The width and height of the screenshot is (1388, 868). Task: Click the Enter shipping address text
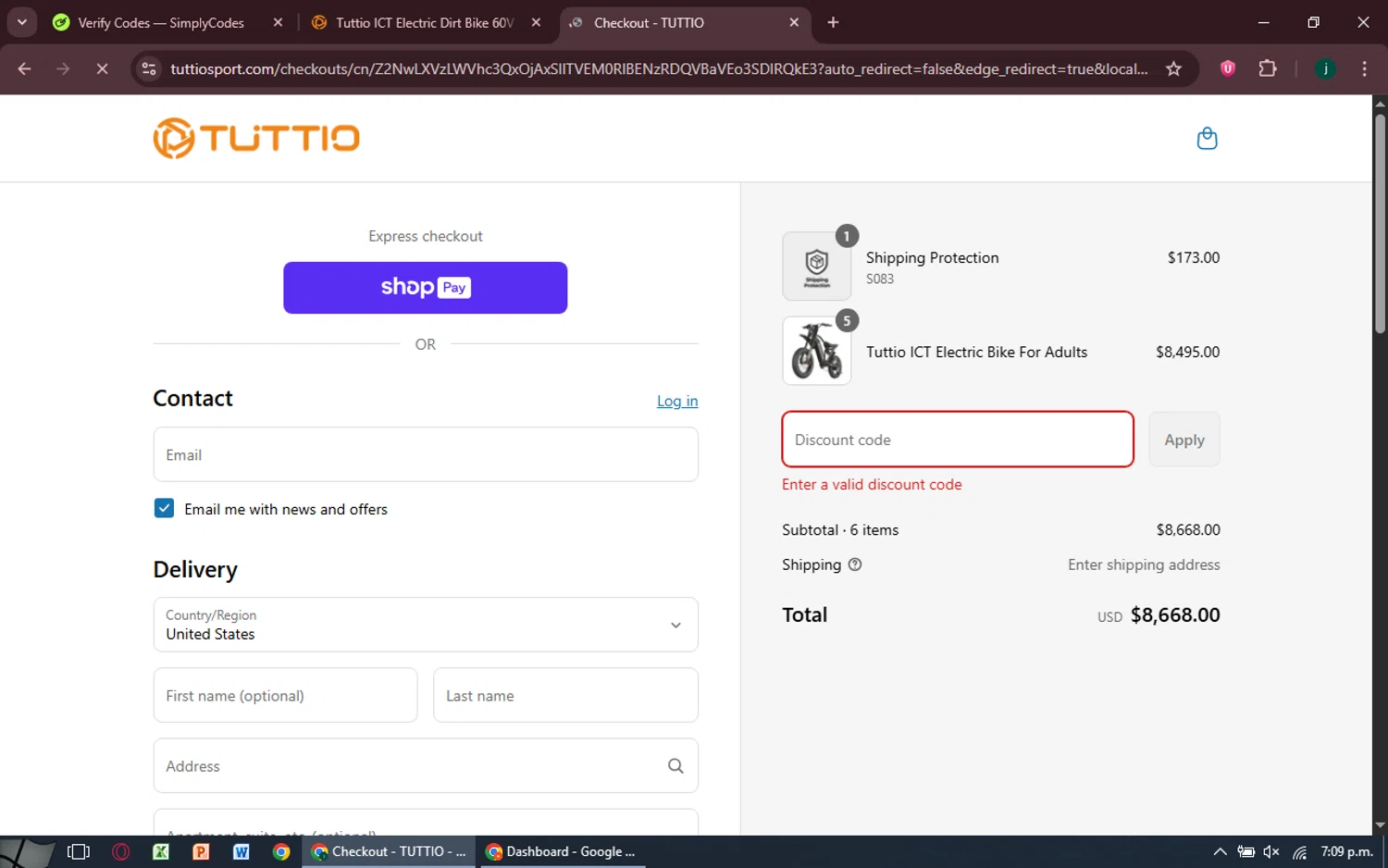point(1144,564)
